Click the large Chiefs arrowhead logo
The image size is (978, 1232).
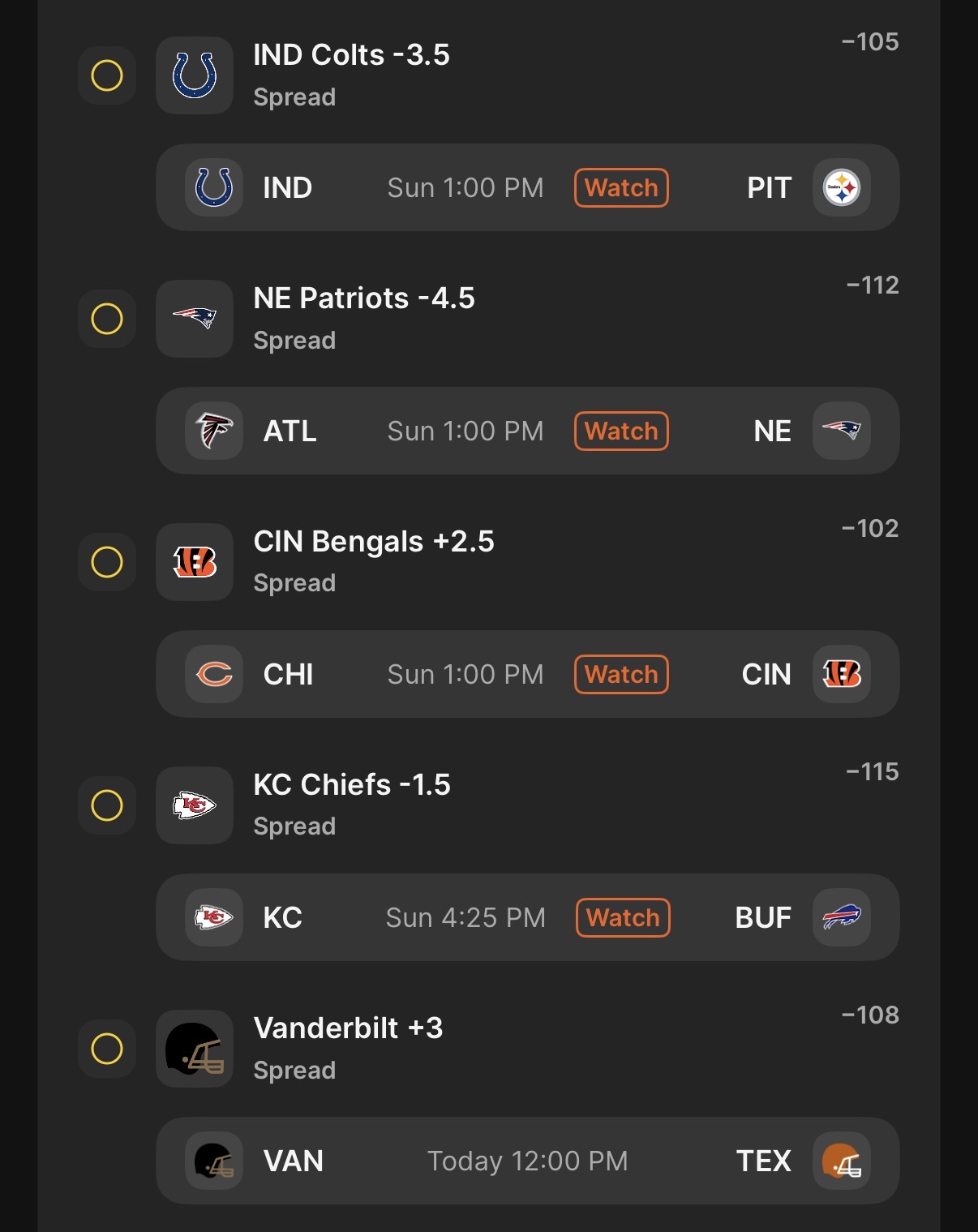pos(195,805)
